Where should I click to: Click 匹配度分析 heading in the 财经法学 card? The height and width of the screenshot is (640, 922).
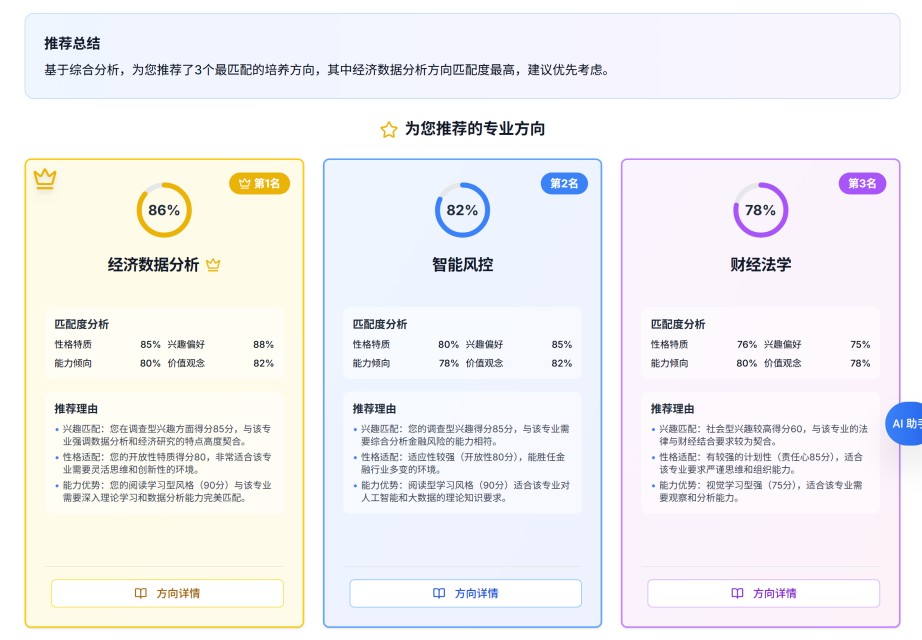click(x=678, y=324)
